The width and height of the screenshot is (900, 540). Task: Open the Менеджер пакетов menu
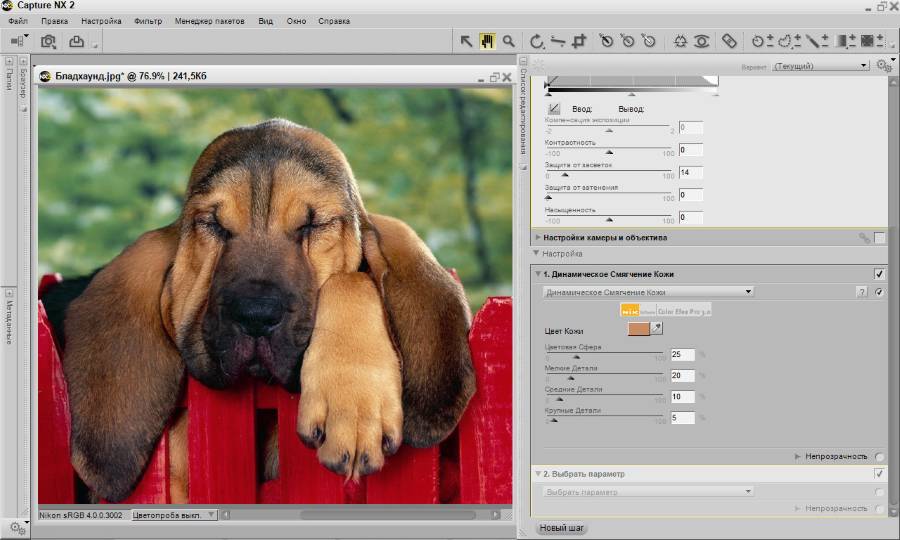[x=209, y=21]
